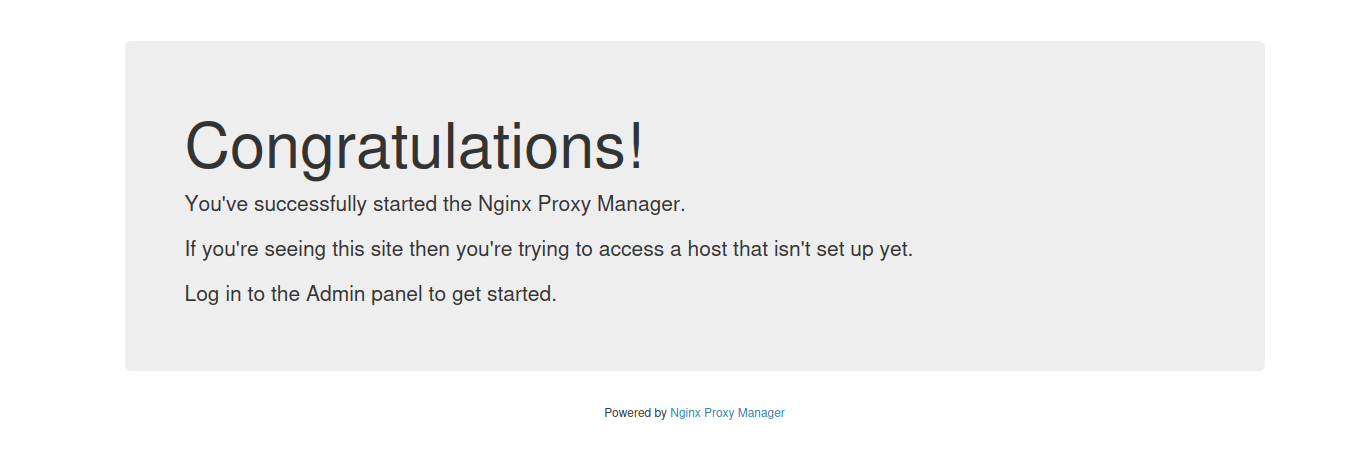1354x453 pixels.
Task: Click the "Powered by" footer text
Action: [635, 413]
